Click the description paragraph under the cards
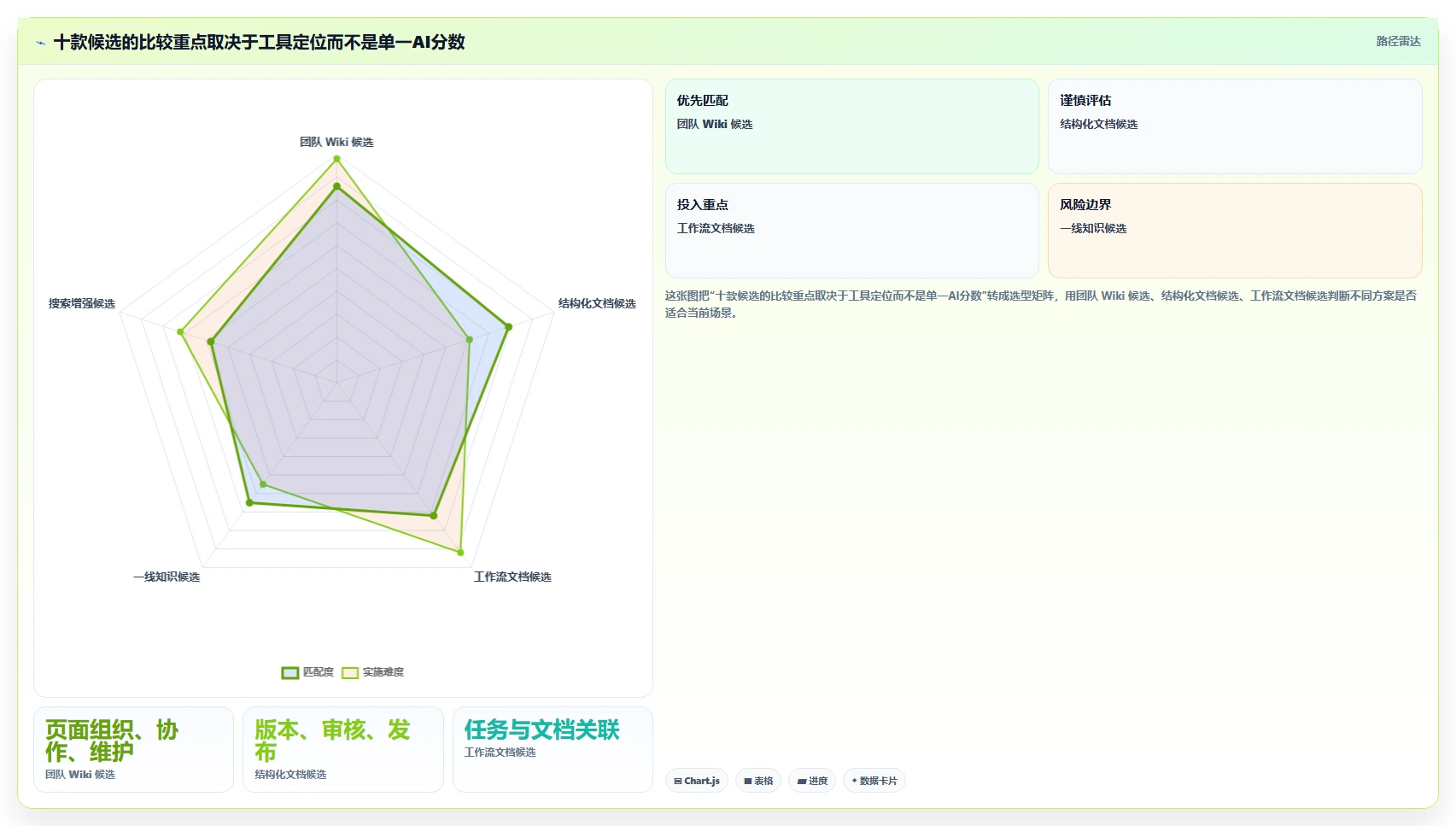Viewport: 1456px width, 826px height. coord(1042,304)
